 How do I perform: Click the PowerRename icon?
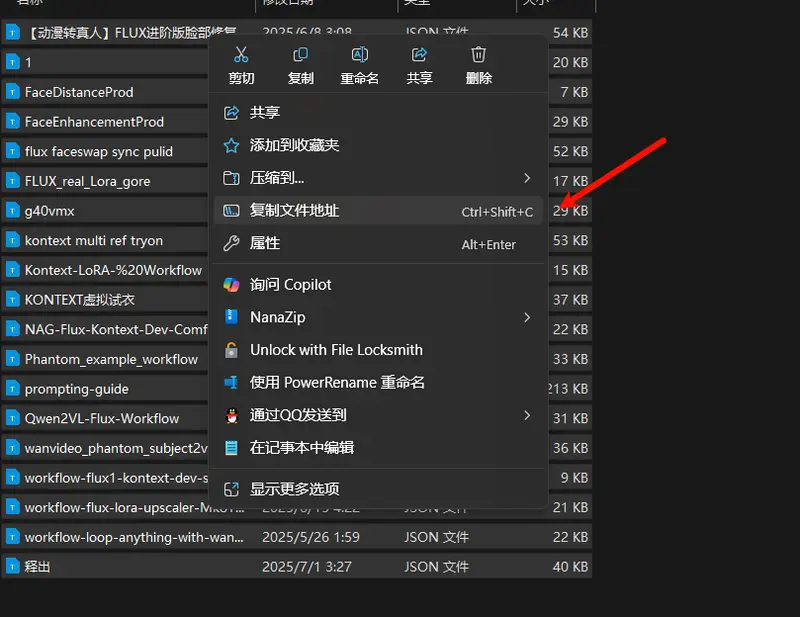pos(231,382)
